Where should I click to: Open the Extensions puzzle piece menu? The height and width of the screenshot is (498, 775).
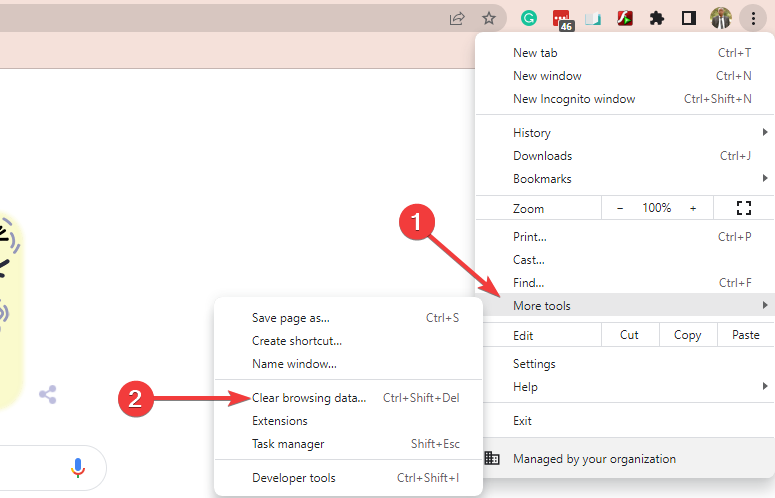click(x=656, y=19)
